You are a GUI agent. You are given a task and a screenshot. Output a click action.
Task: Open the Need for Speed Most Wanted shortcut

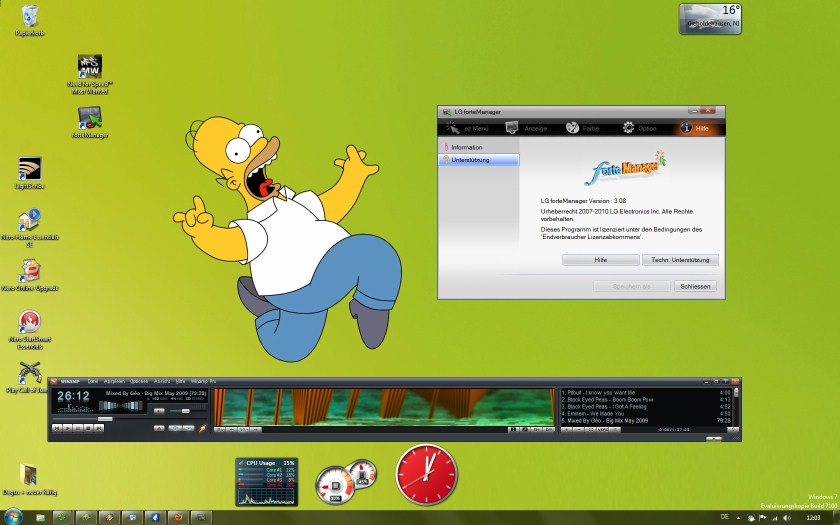90,67
